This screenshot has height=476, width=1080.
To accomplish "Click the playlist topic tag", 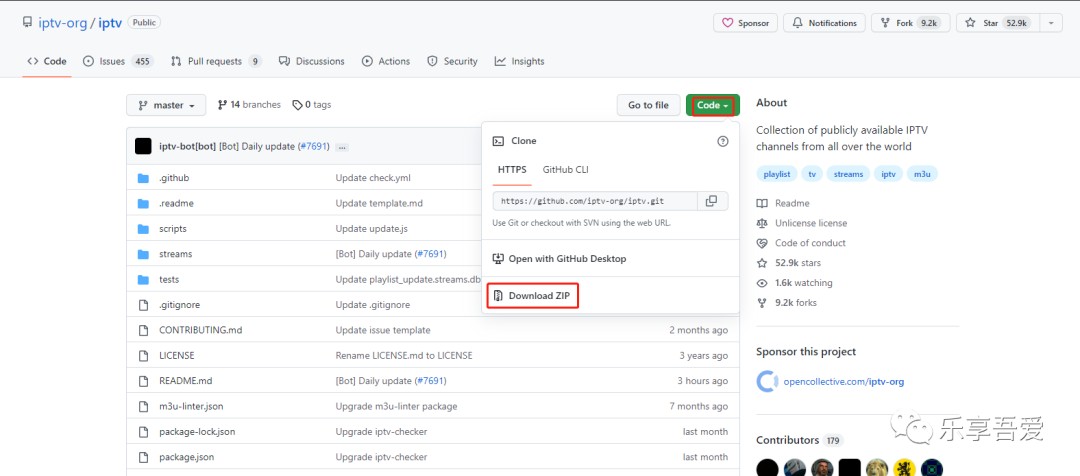I will [776, 174].
